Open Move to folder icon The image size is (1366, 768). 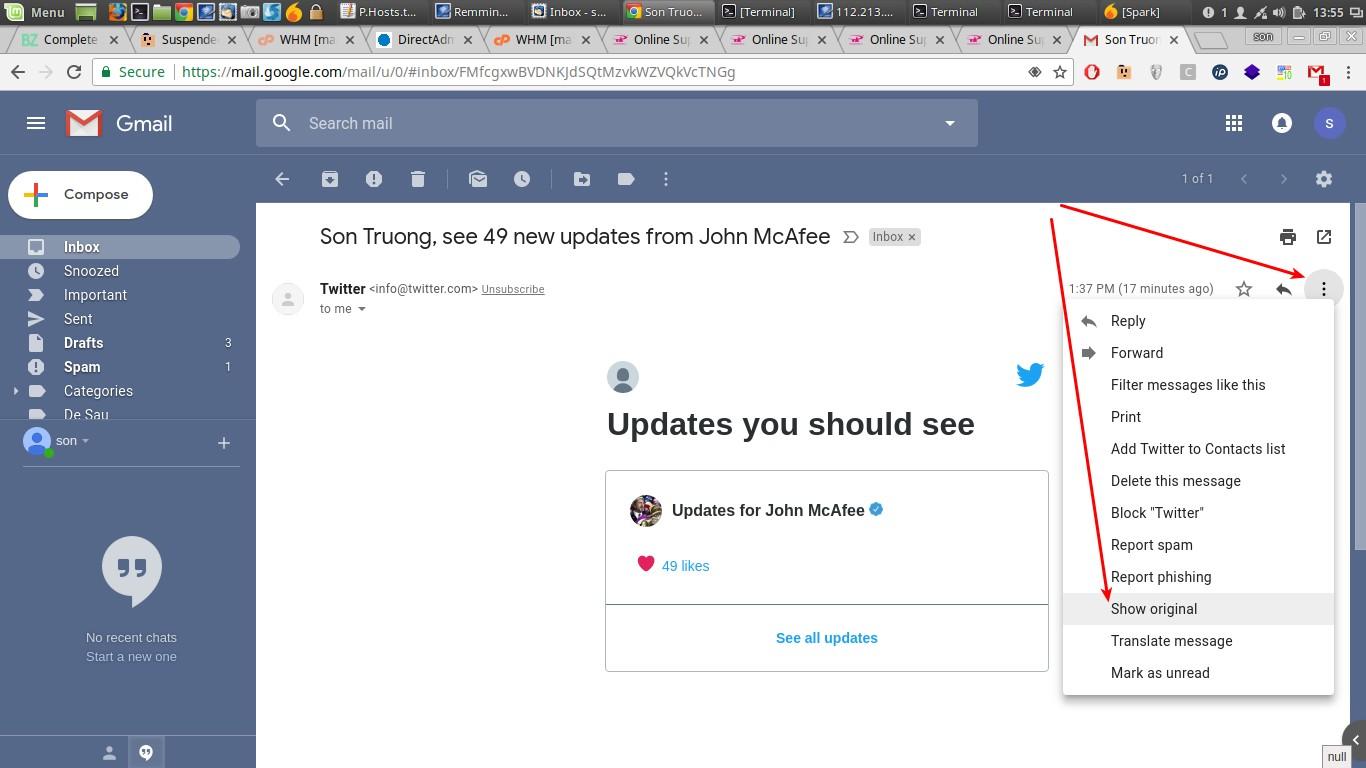[x=582, y=179]
